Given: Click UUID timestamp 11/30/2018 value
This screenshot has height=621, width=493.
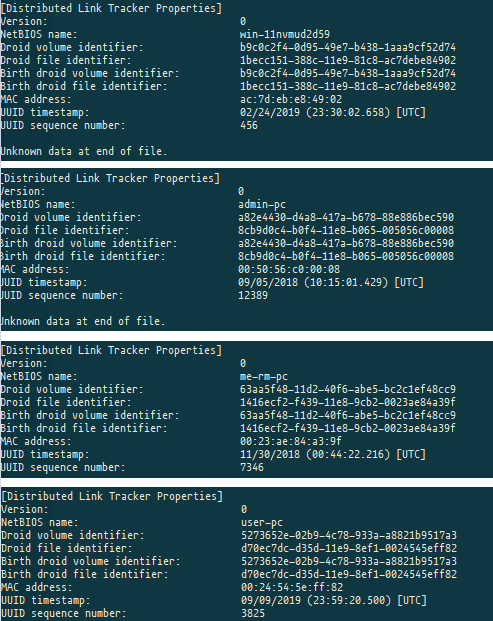Looking at the screenshot, I should click(333, 454).
